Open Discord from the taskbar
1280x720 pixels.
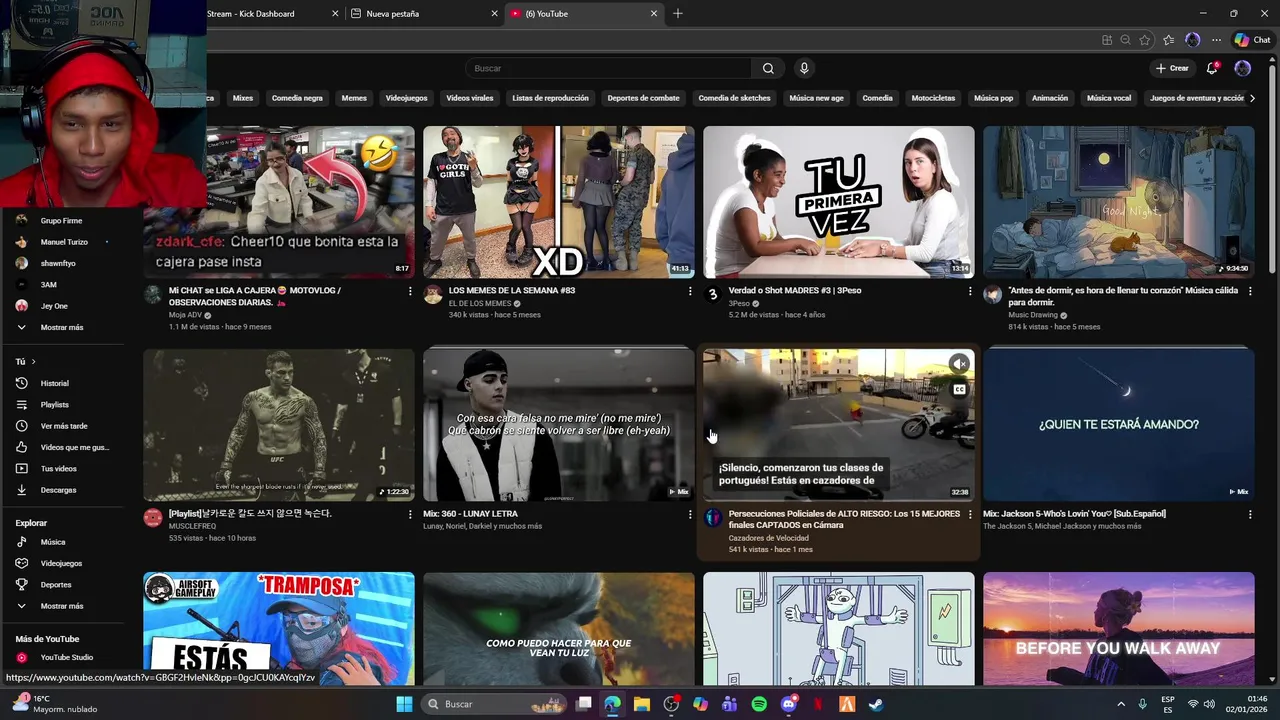tap(788, 704)
